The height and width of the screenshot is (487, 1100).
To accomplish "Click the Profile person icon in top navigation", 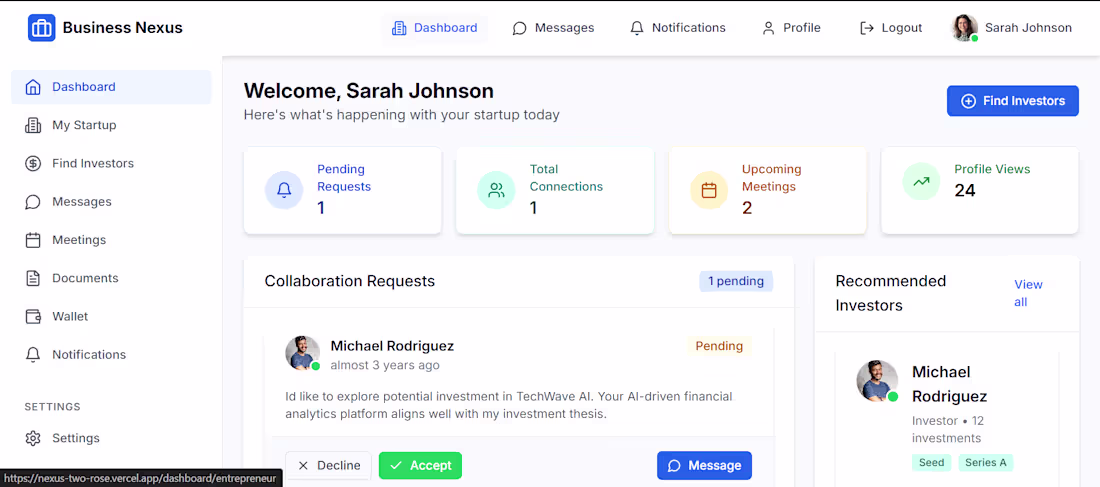I will [768, 28].
